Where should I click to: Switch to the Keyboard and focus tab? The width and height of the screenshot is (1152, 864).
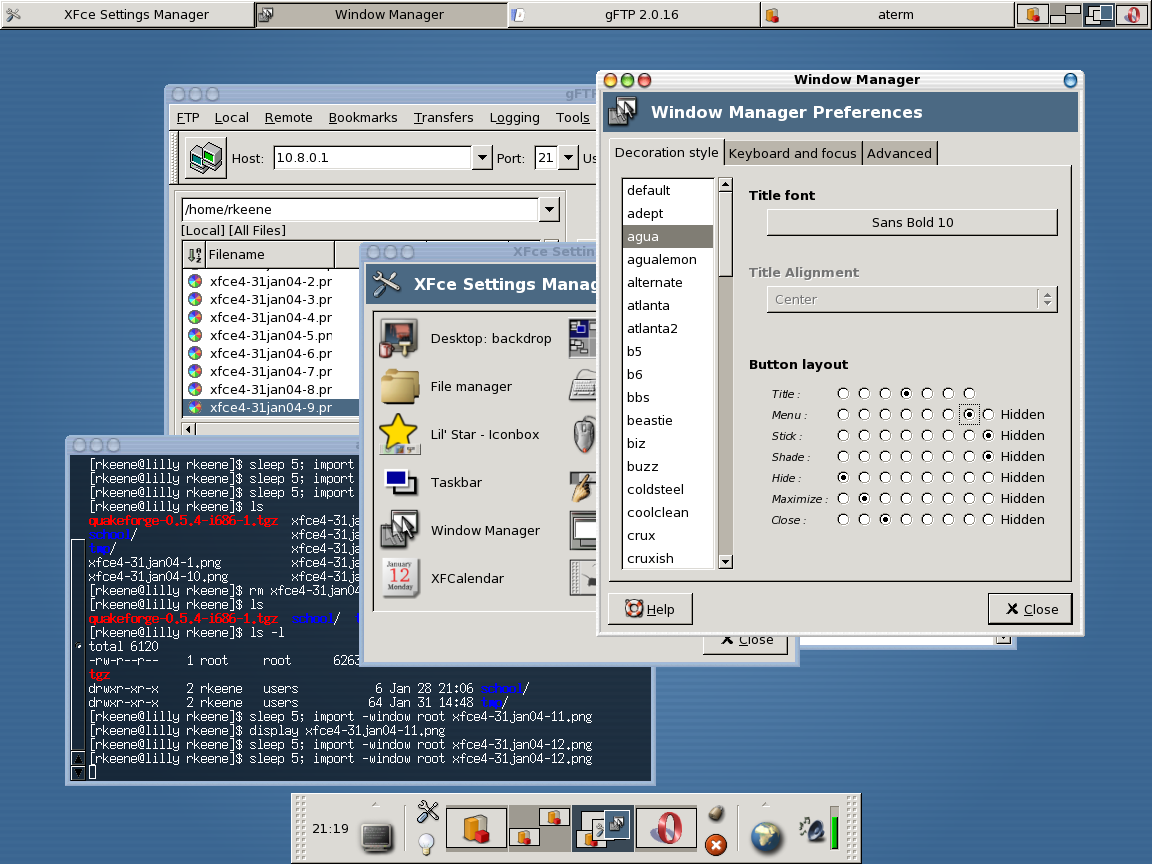[793, 154]
